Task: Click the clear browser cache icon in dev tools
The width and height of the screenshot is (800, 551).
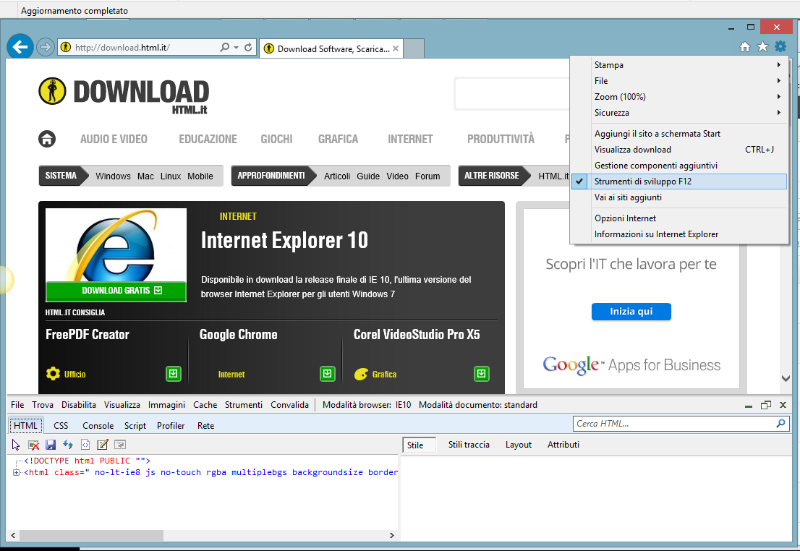Action: 33,444
